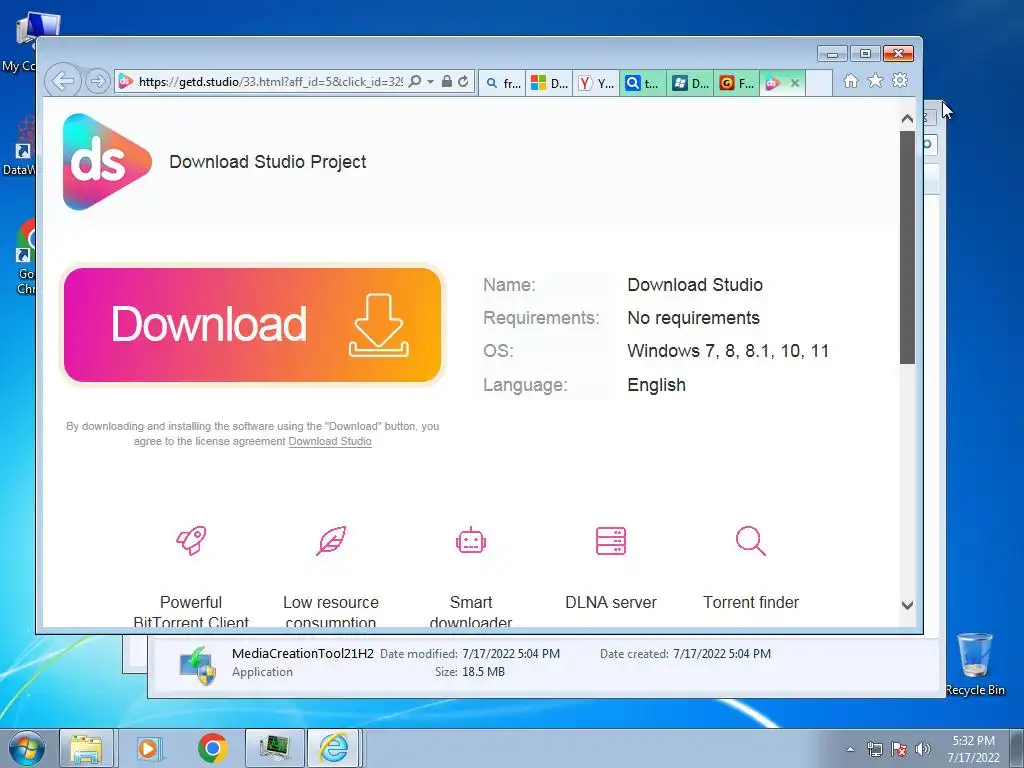Click the 'English' language value
This screenshot has height=768, width=1024.
tap(656, 385)
